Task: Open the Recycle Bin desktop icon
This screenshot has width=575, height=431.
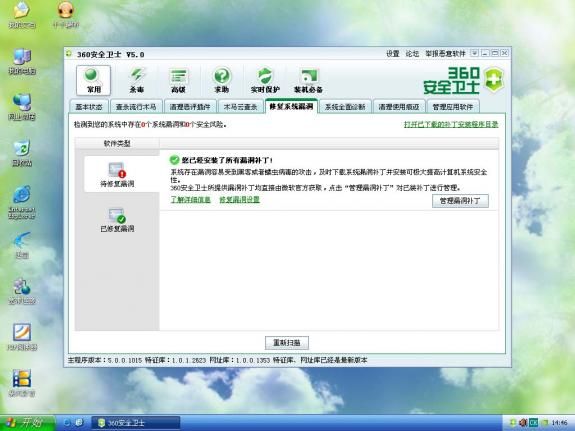Action: pyautogui.click(x=22, y=153)
